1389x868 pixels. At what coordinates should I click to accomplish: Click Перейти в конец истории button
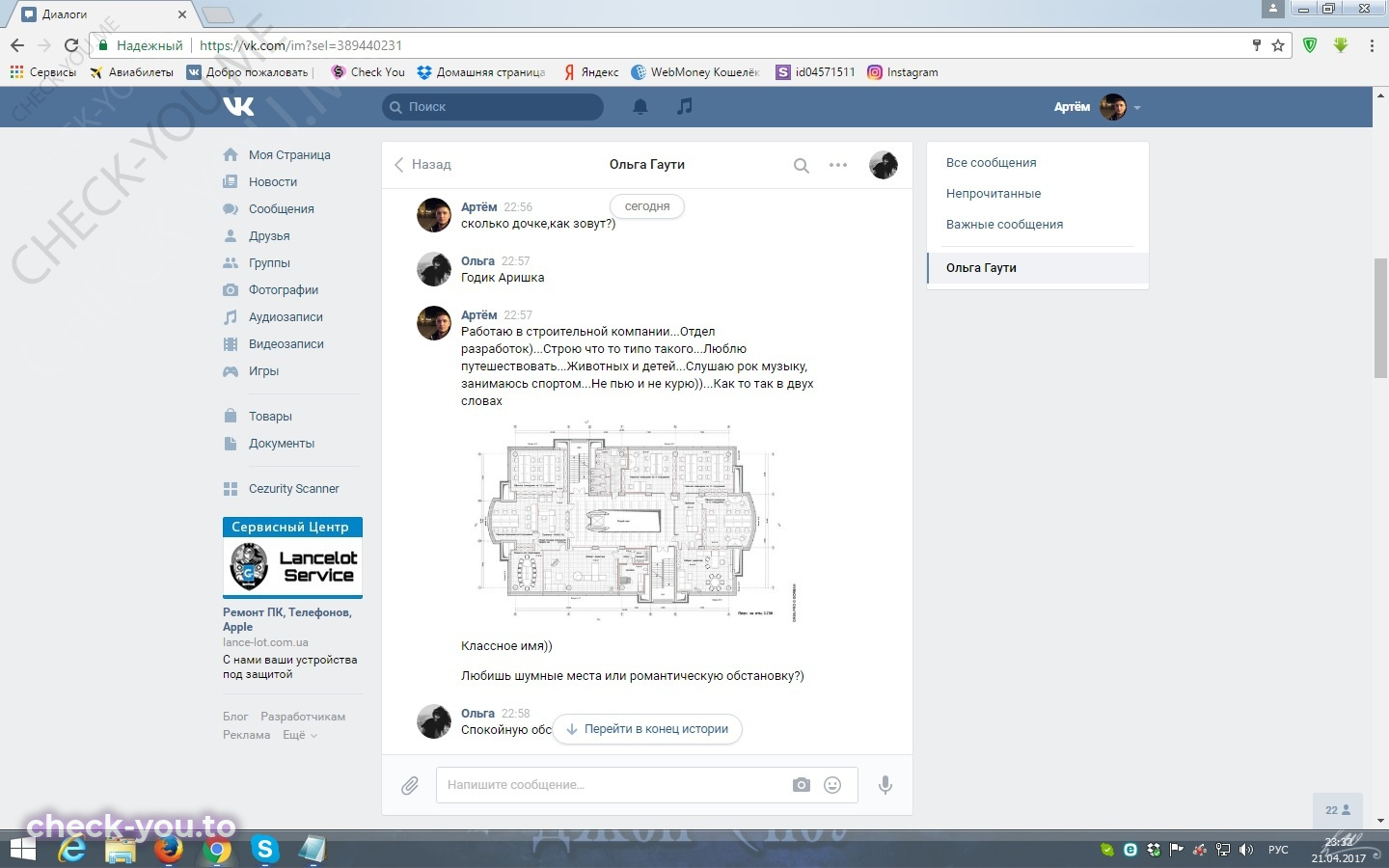click(x=647, y=729)
